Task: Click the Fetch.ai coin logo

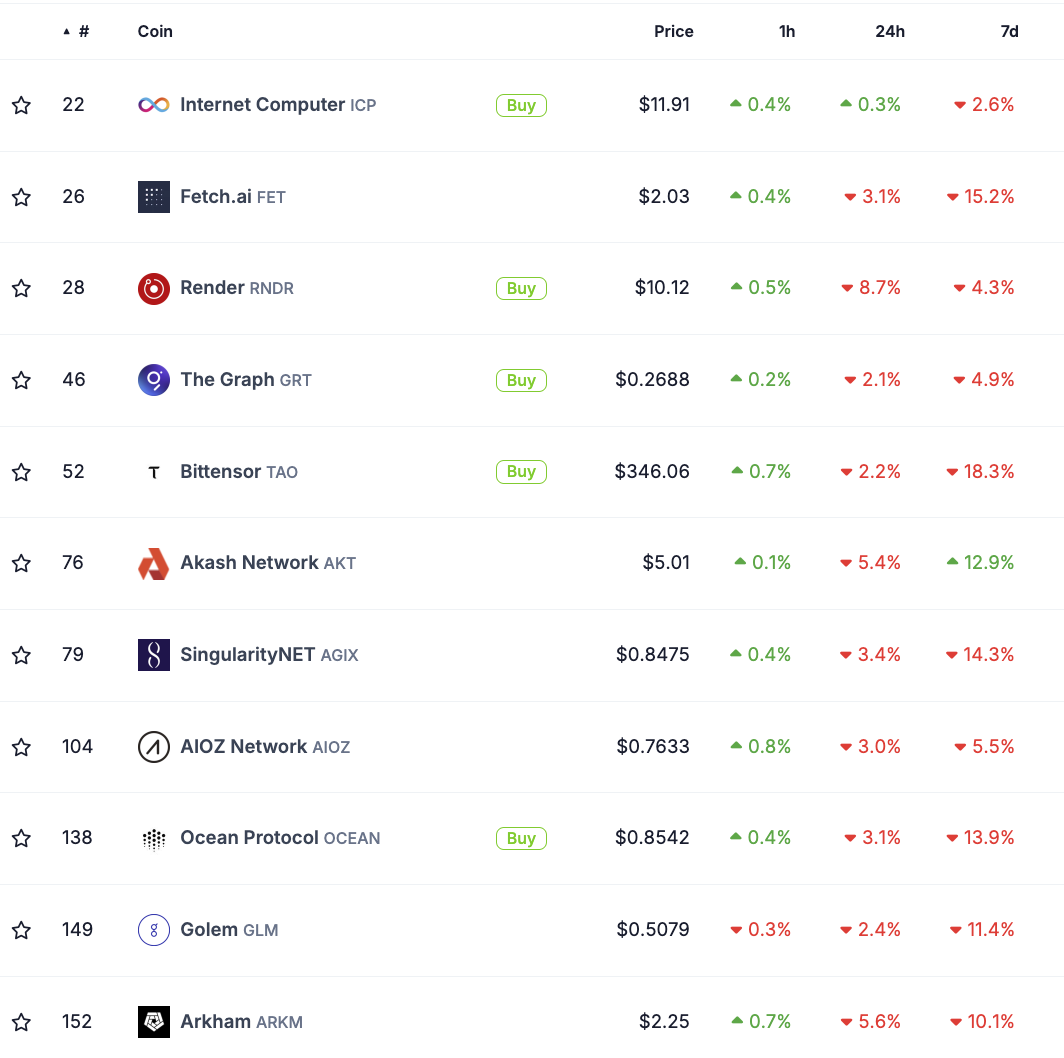Action: (153, 197)
